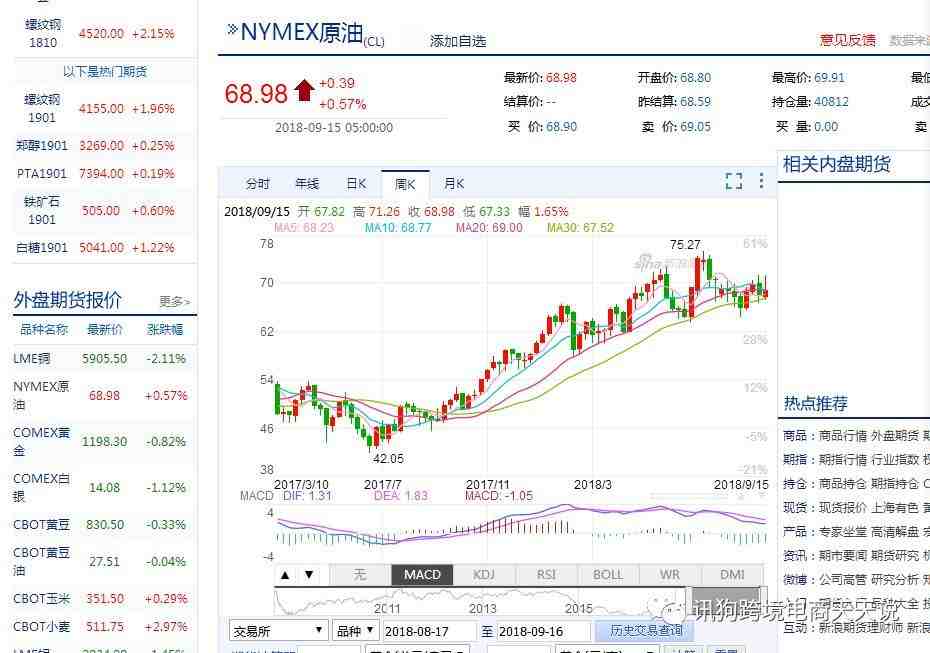This screenshot has width=930, height=653.
Task: Switch to the 分时 chart tab
Action: tap(258, 184)
